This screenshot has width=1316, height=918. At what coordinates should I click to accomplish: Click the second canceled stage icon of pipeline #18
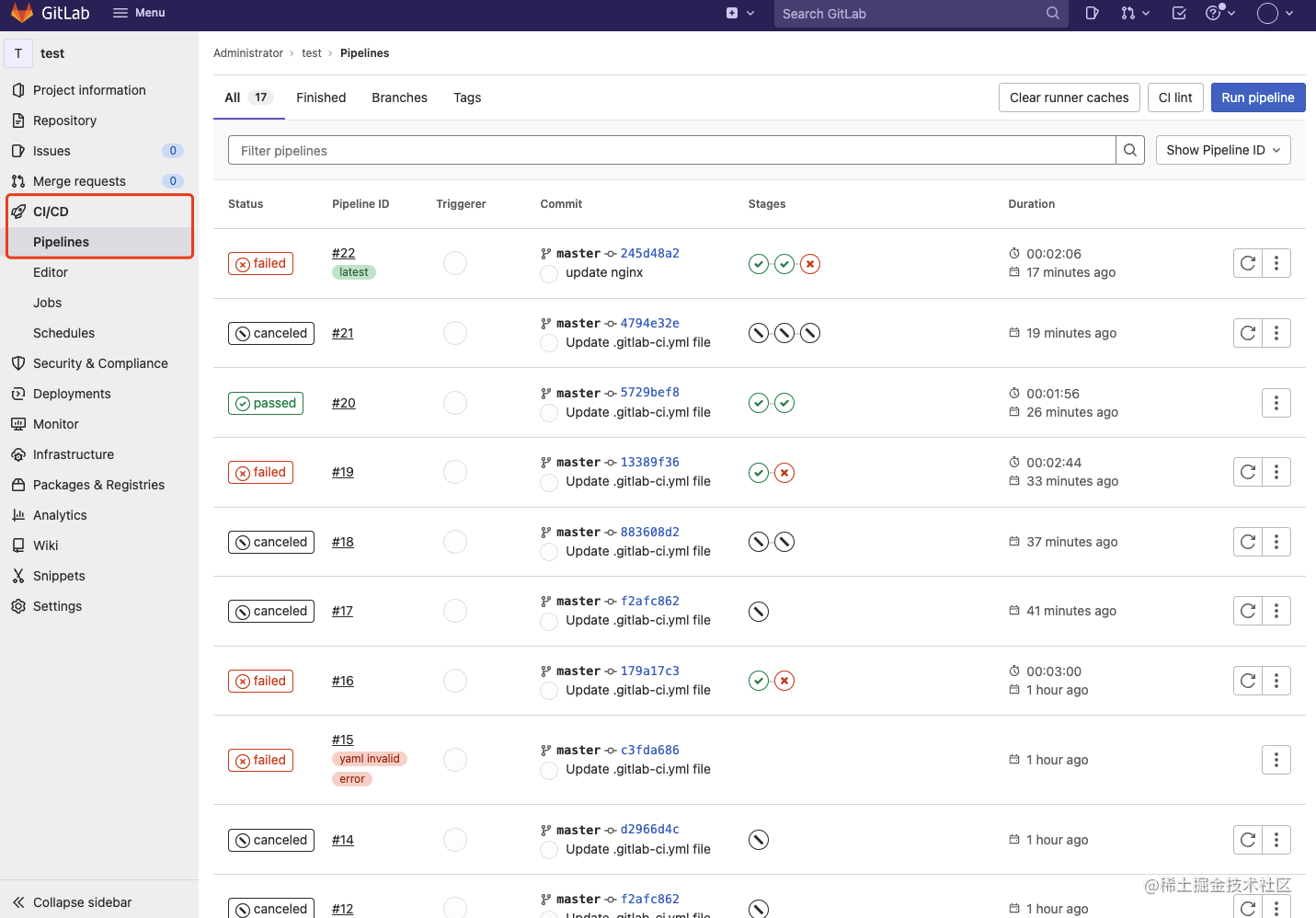pyautogui.click(x=784, y=542)
